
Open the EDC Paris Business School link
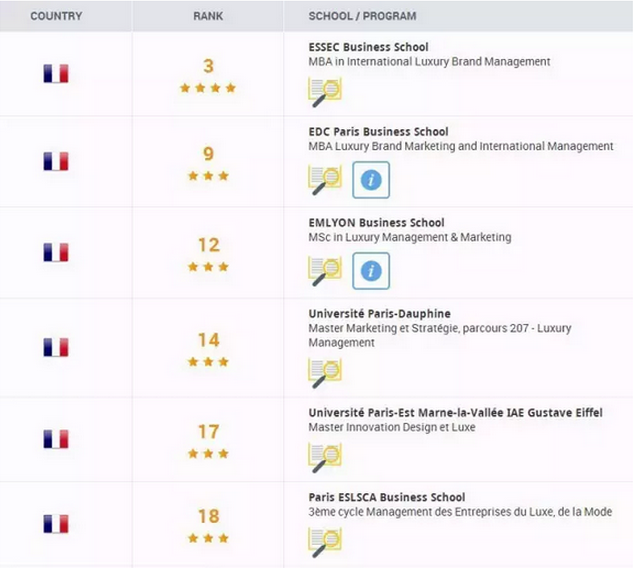[378, 131]
